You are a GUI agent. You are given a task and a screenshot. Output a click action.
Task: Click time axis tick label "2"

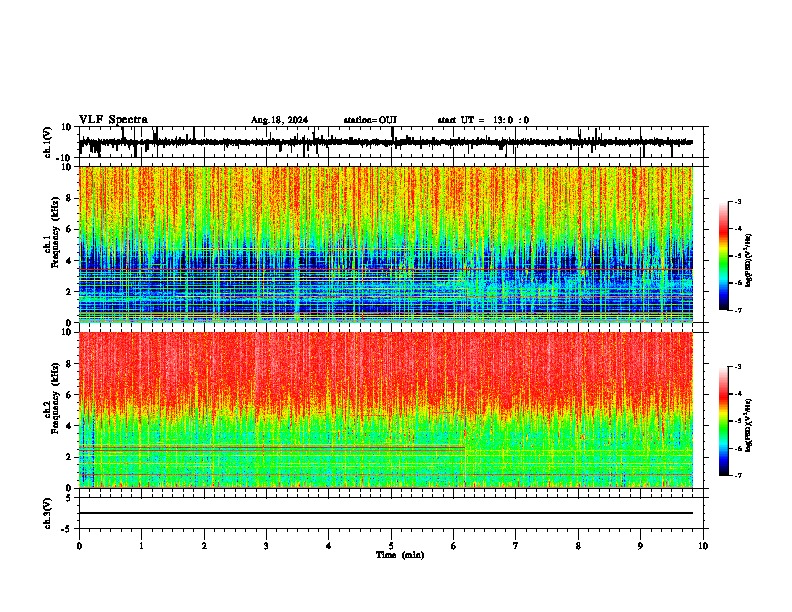[204, 546]
